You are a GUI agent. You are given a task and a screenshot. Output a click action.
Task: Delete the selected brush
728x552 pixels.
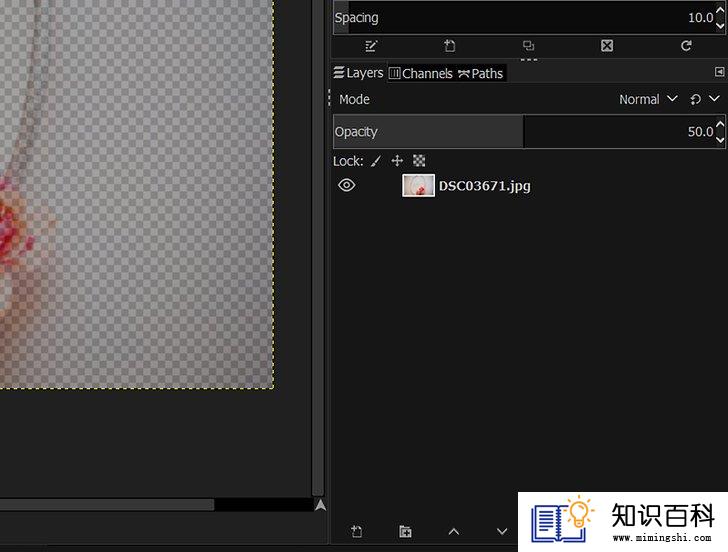(607, 46)
